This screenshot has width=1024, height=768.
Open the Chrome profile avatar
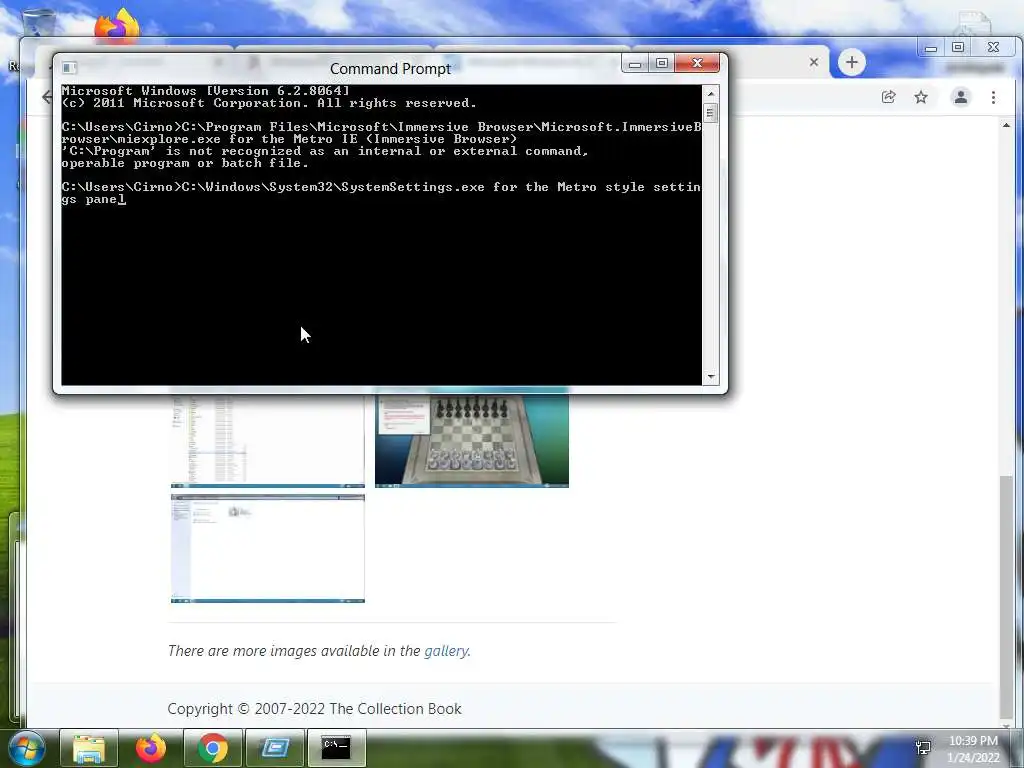click(x=961, y=97)
